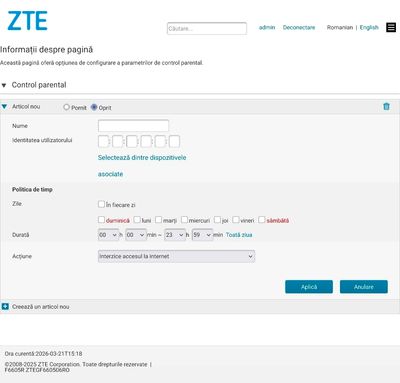Open the start hour dropdown

tap(108, 235)
